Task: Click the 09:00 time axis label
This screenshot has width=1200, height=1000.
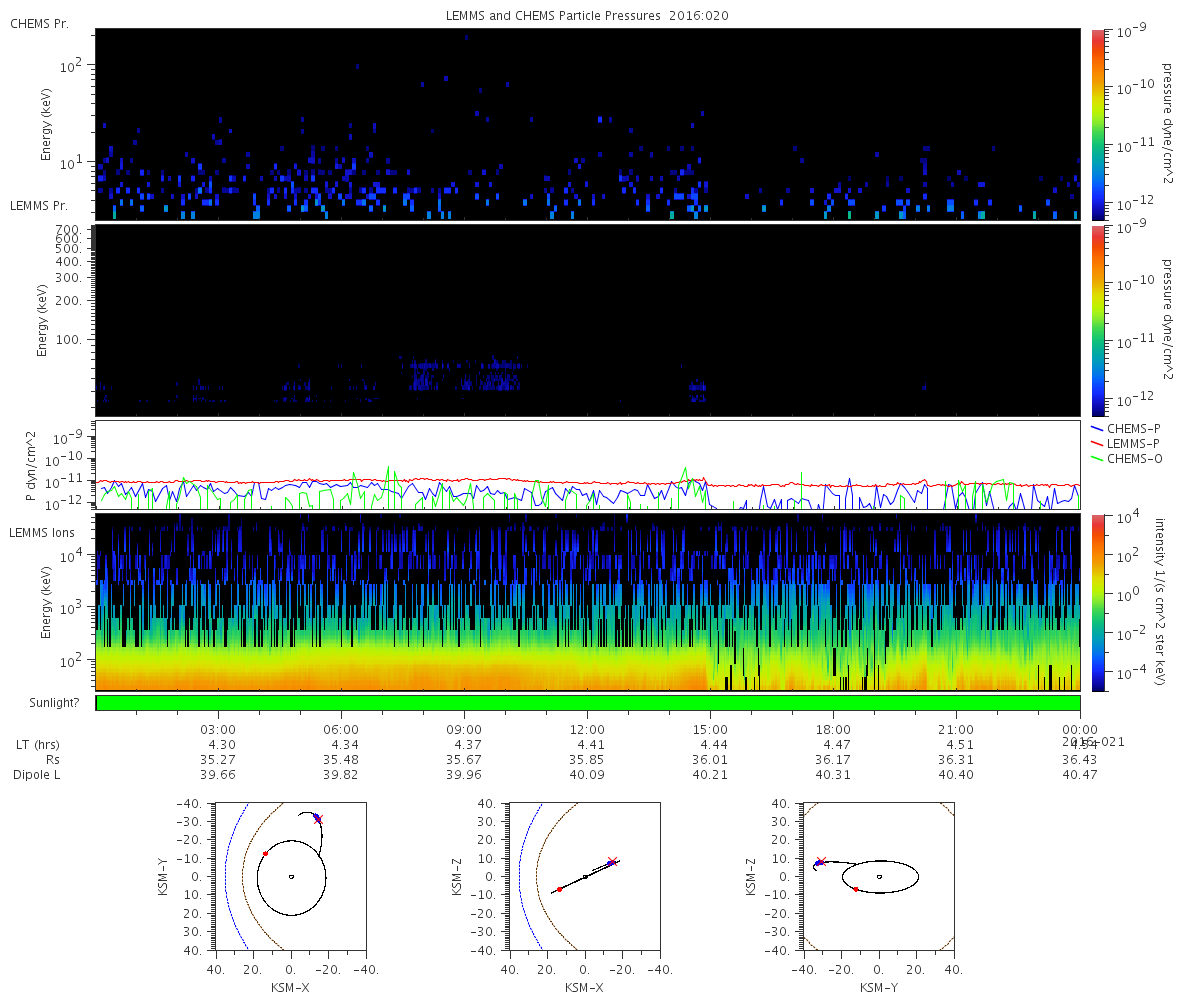Action: coord(464,730)
